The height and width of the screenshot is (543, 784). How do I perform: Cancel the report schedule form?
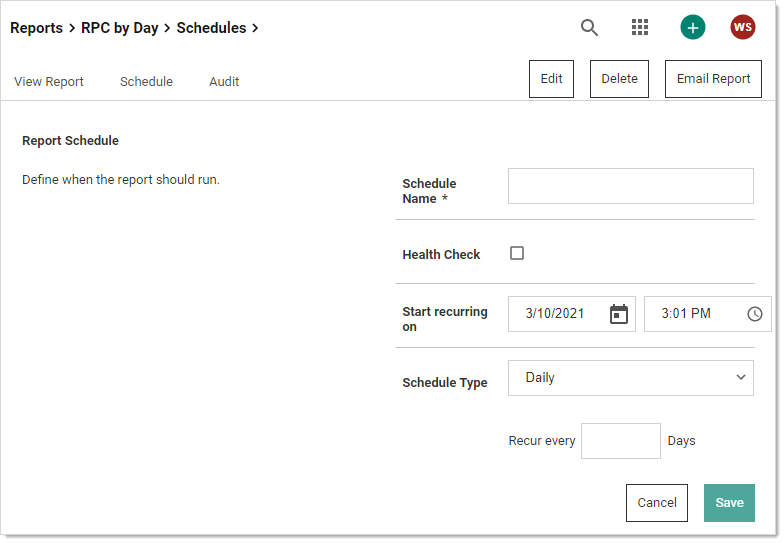[x=657, y=503]
